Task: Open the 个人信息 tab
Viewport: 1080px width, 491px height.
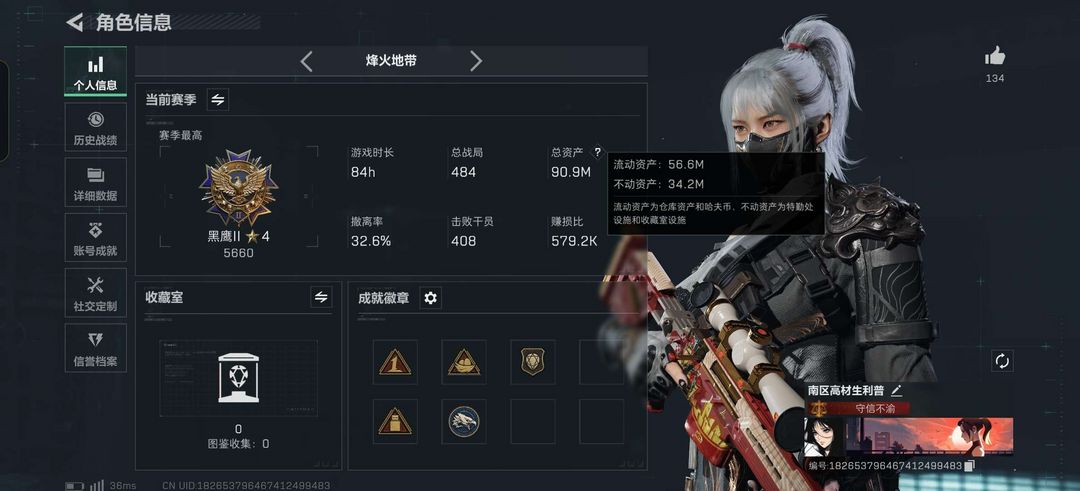Action: point(96,71)
